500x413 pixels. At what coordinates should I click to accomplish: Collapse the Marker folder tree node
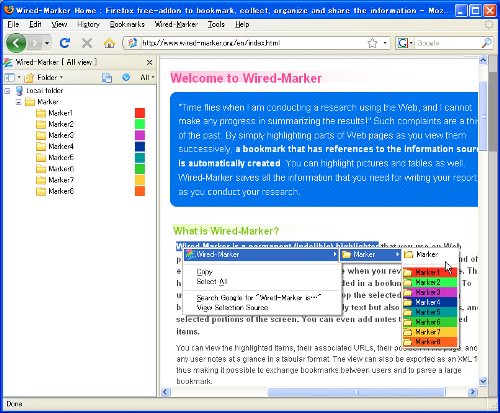coord(18,102)
